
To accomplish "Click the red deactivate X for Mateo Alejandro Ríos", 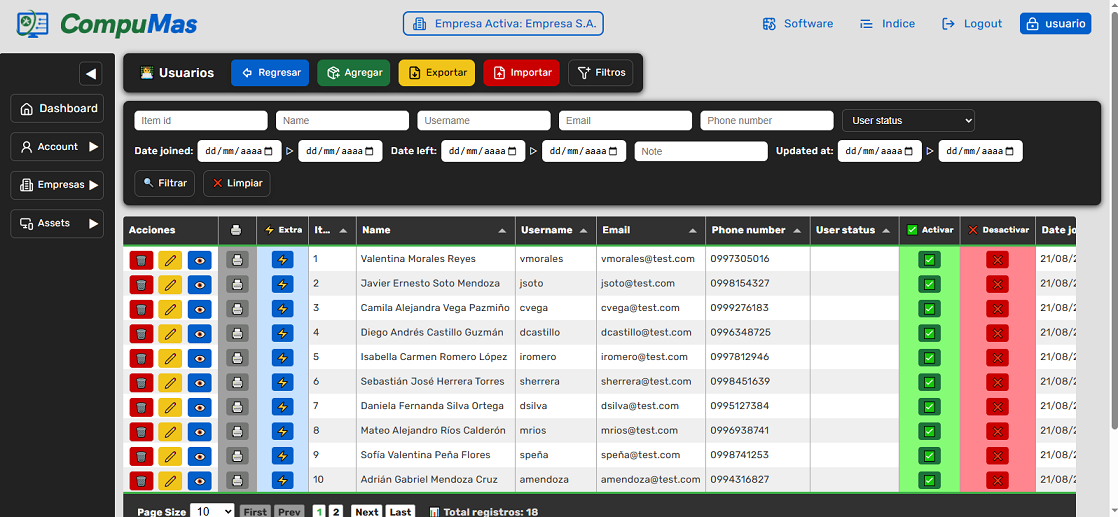I will pyautogui.click(x=997, y=431).
